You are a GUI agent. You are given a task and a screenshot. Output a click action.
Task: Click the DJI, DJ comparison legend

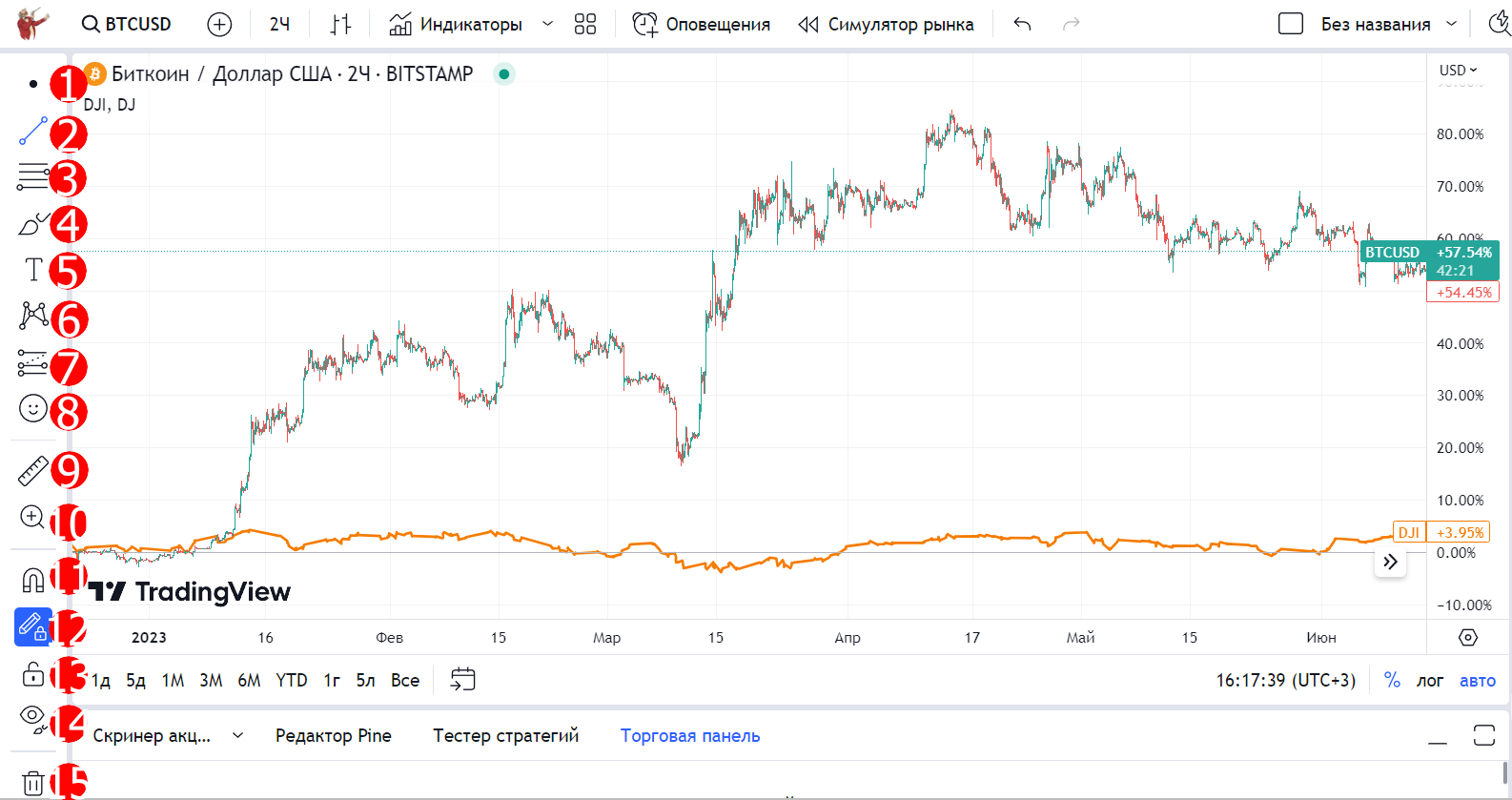pyautogui.click(x=110, y=105)
